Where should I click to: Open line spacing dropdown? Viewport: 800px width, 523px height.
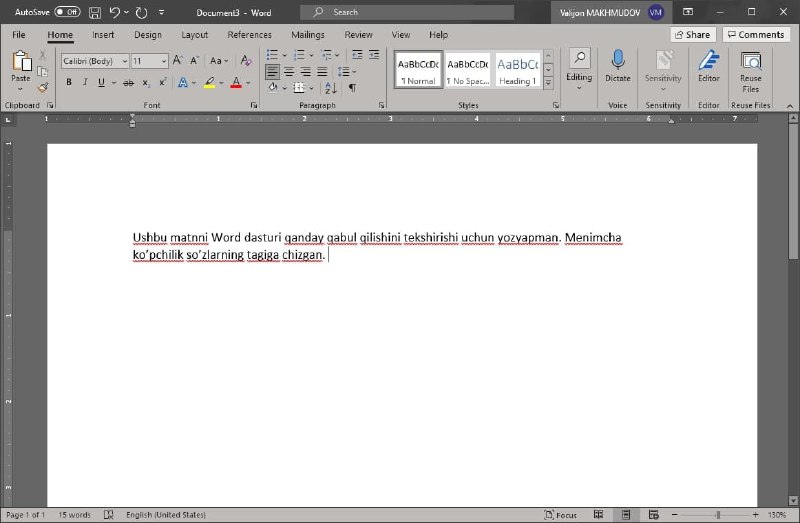coord(346,71)
